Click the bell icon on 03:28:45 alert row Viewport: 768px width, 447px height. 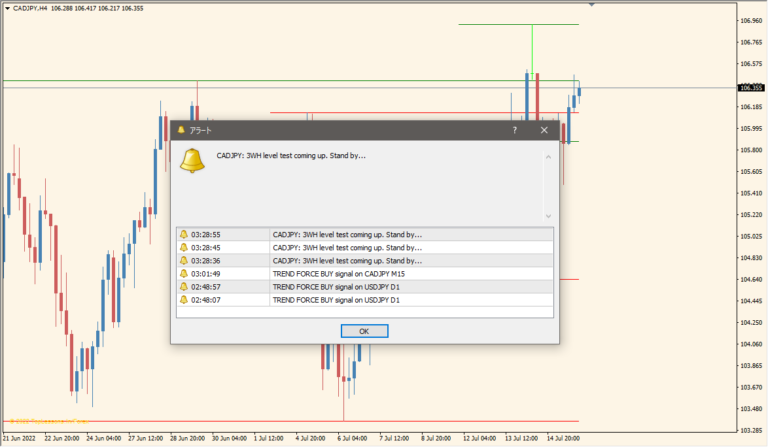click(x=184, y=247)
